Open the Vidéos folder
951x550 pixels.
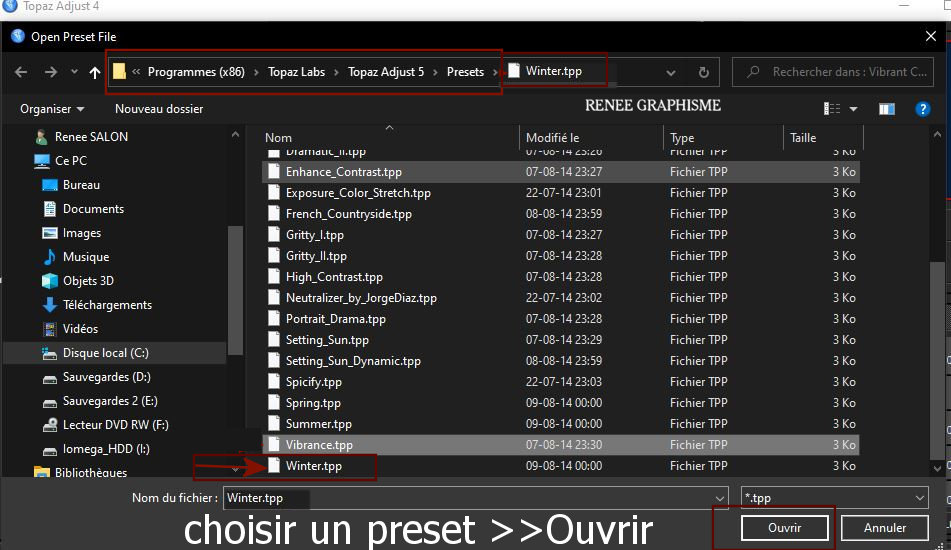[x=80, y=329]
